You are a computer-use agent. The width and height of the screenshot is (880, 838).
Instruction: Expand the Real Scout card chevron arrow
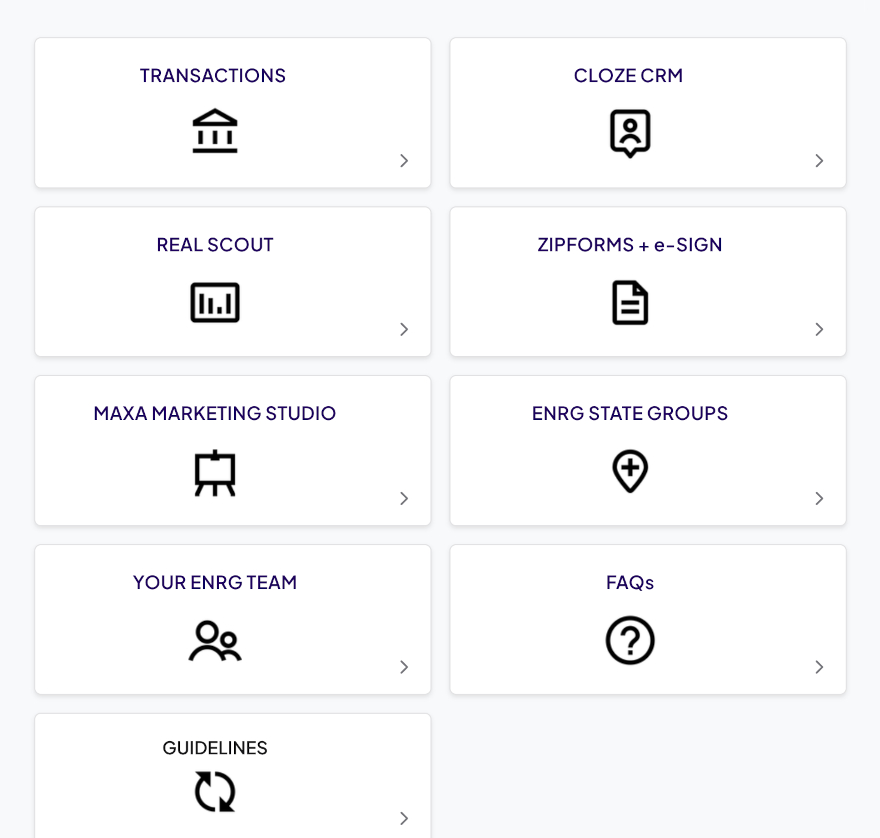pyautogui.click(x=404, y=330)
